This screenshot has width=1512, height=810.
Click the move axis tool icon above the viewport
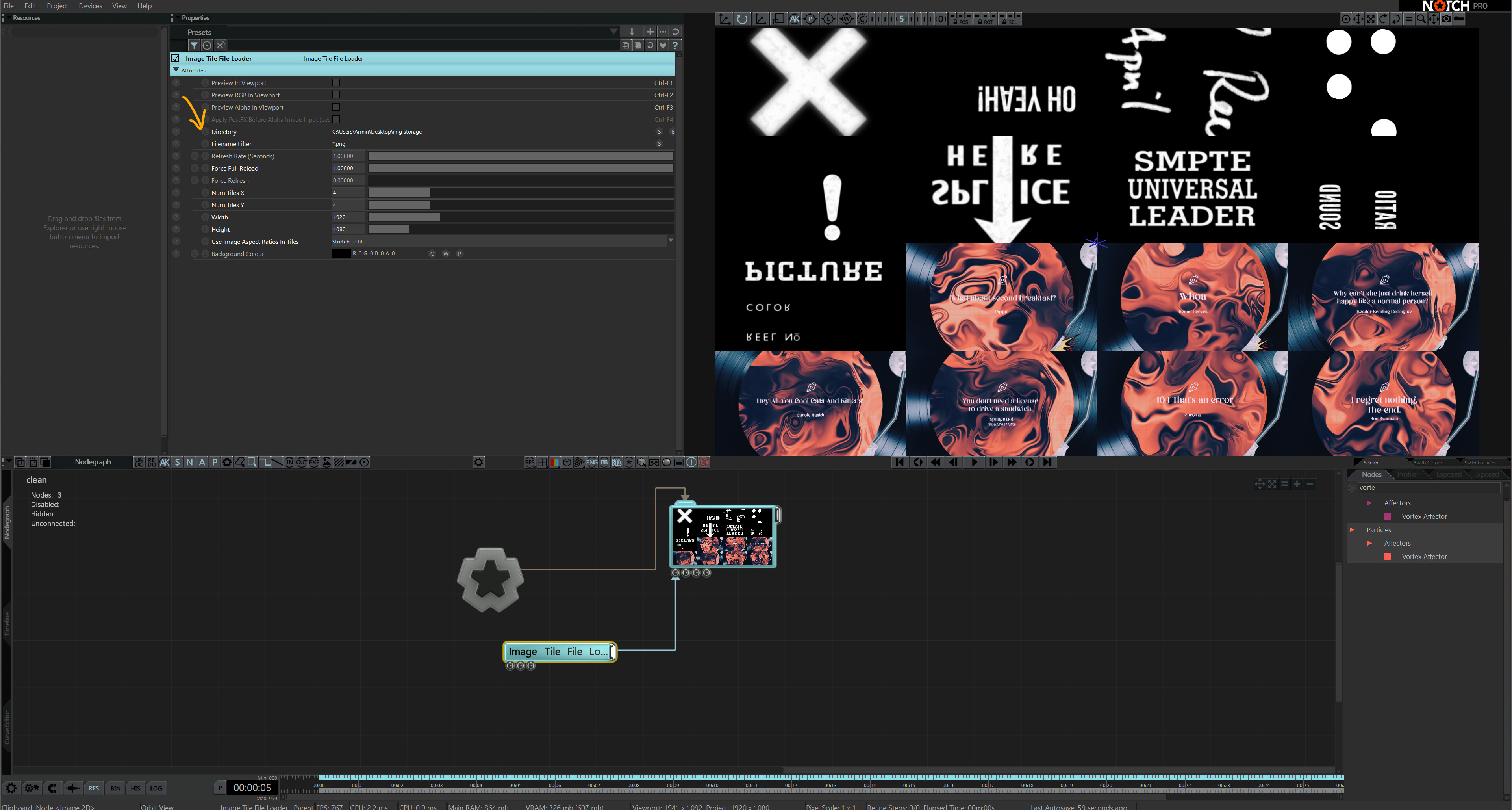click(724, 19)
